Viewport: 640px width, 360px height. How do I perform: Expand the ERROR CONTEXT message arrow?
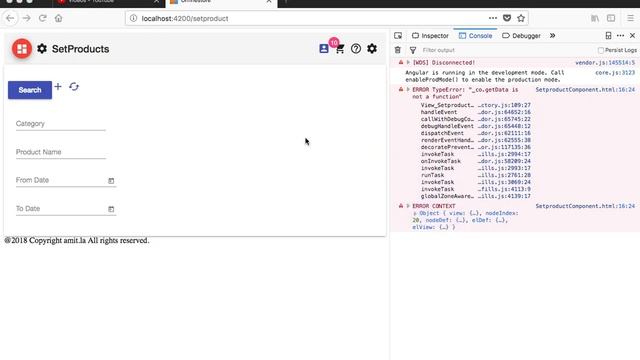click(x=408, y=206)
